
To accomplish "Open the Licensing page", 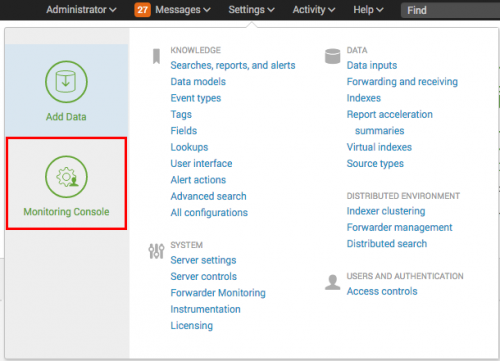I will [192, 326].
